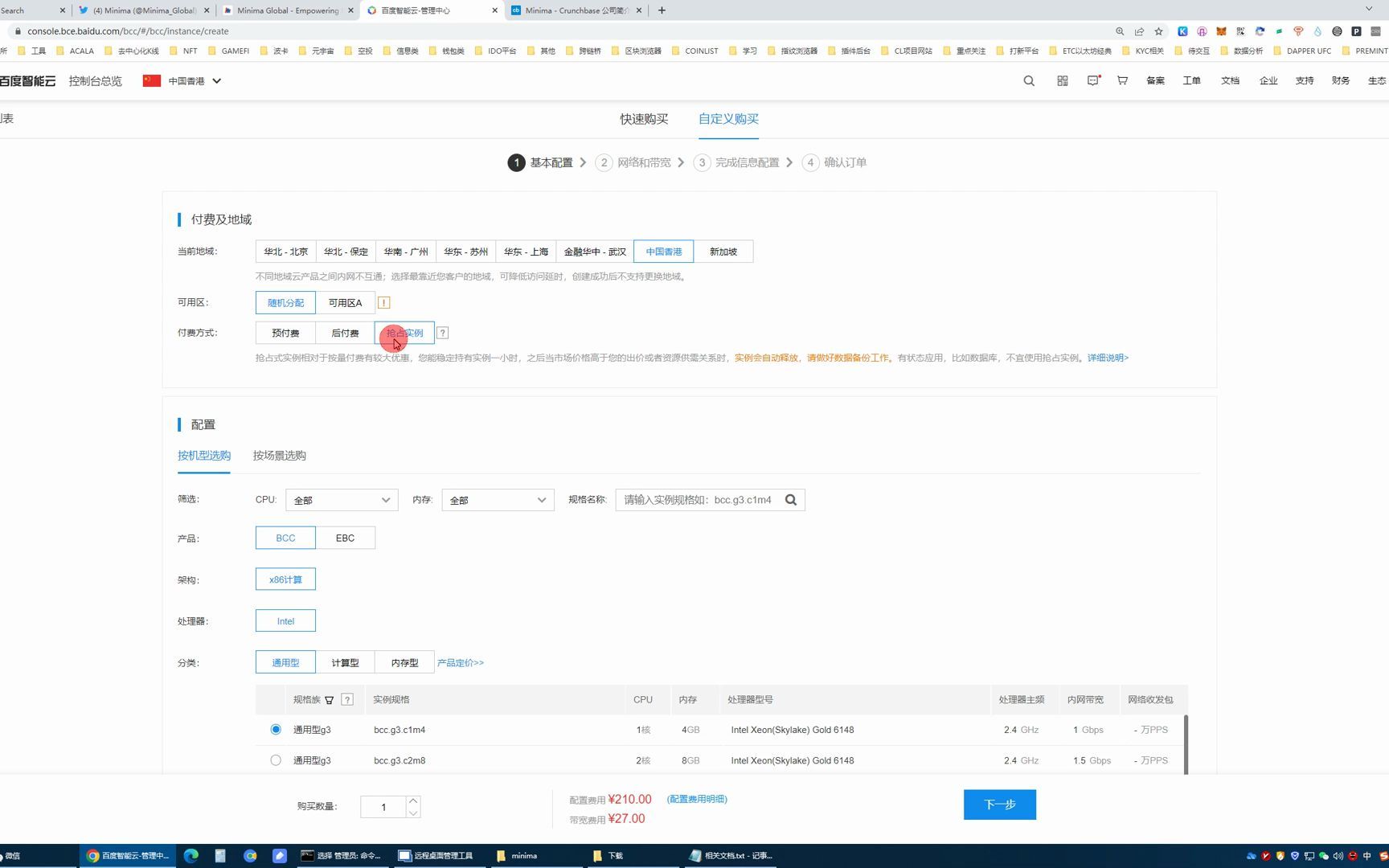
Task: Open the minima folder in taskbar
Action: coord(537,856)
